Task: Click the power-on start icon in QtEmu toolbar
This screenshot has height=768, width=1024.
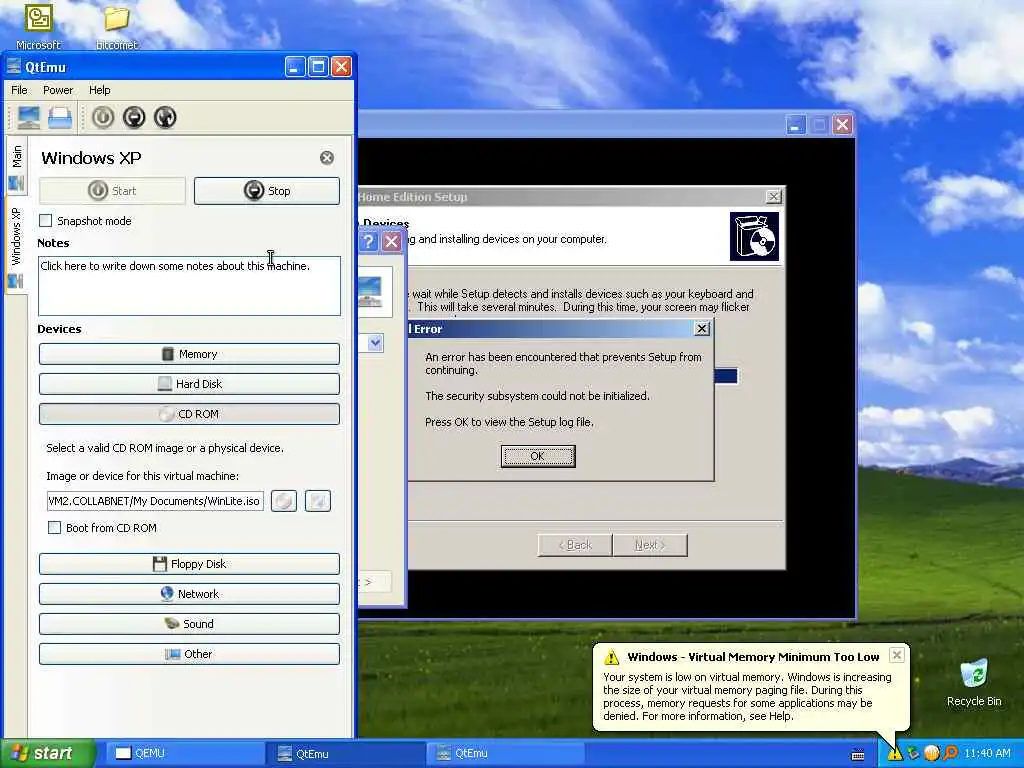Action: [103, 118]
